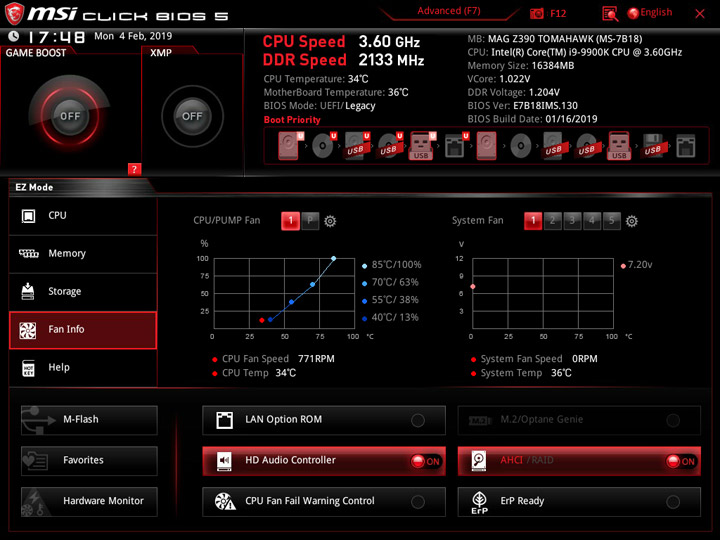Select the UEFI CD/DVD boot device icon
This screenshot has width=720, height=540.
323,146
